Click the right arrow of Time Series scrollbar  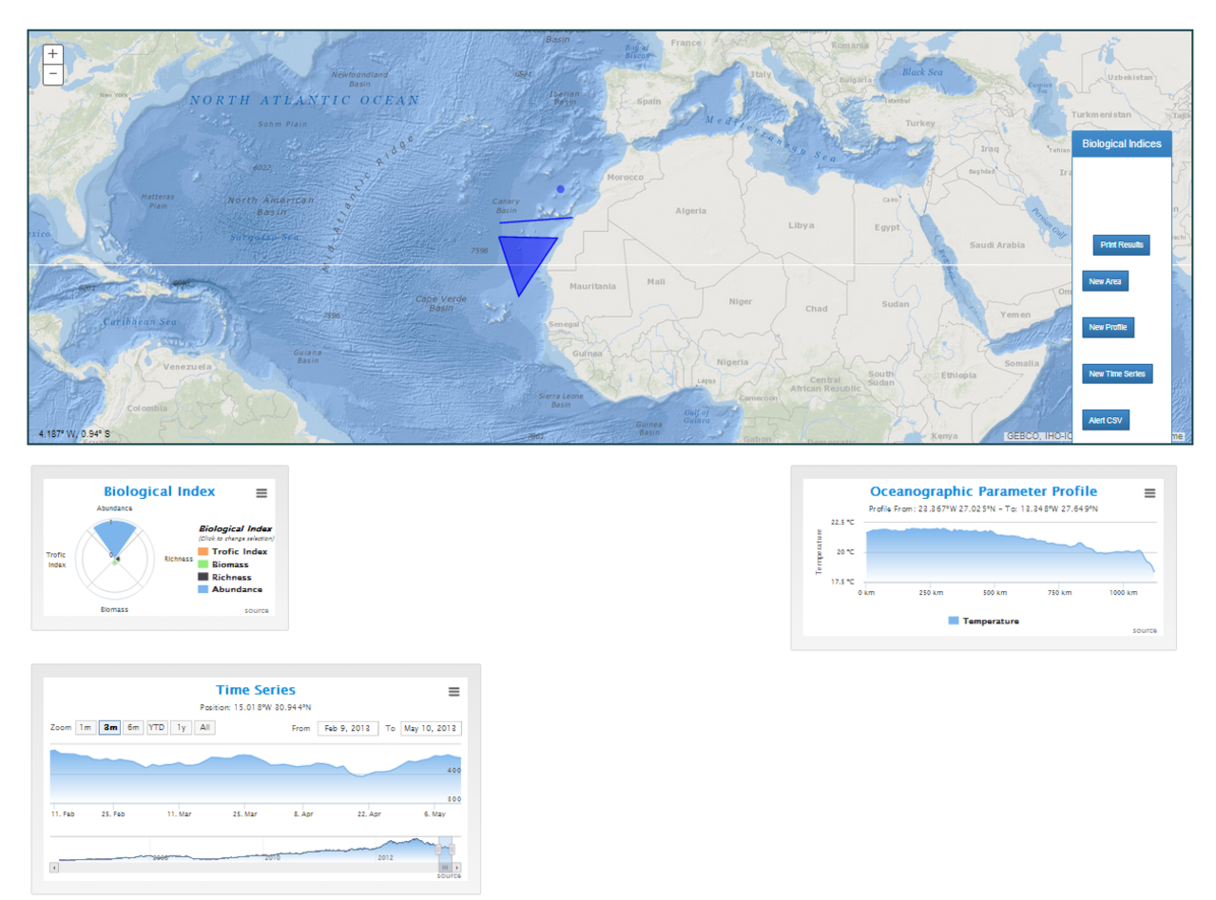point(457,867)
